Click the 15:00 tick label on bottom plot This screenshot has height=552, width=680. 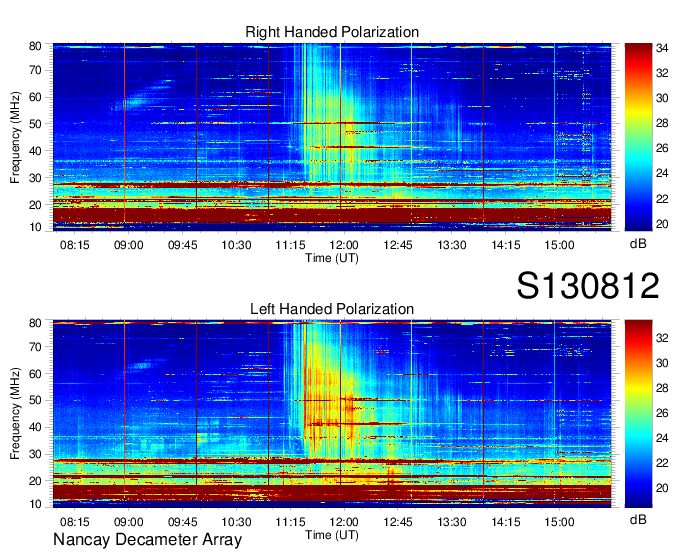coord(559,522)
